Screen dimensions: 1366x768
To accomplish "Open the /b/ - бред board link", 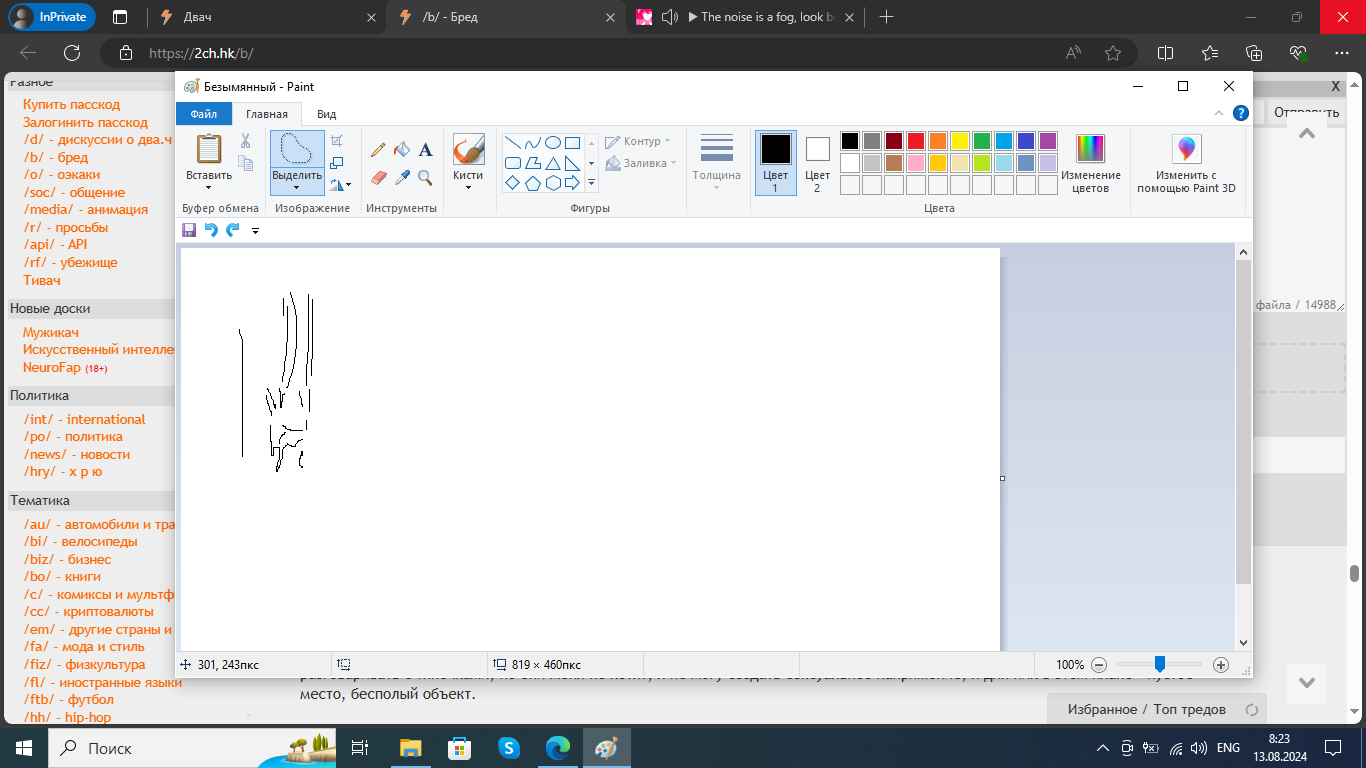I will tap(55, 157).
